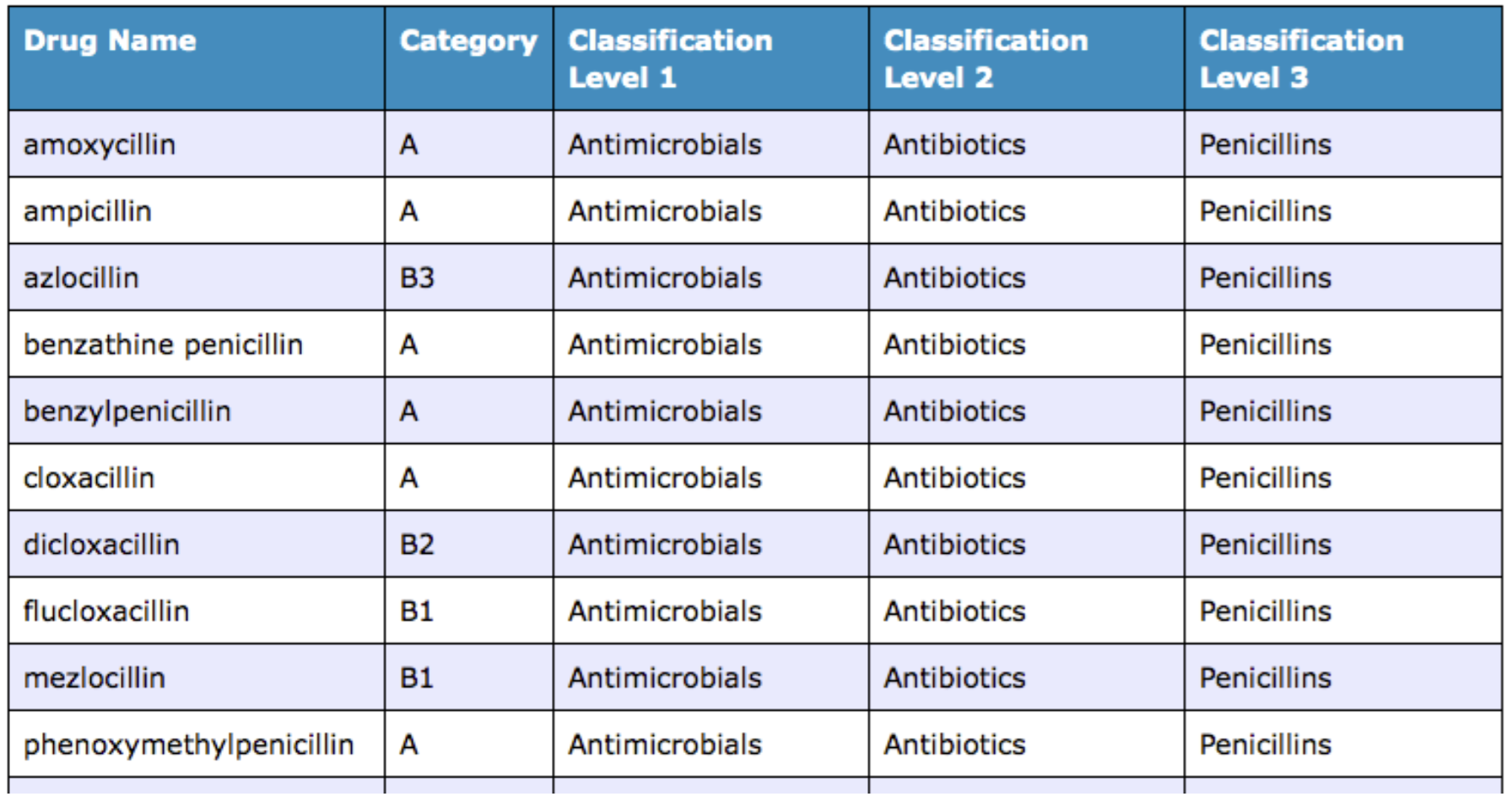This screenshot has width=1512, height=802.
Task: Click the B1 category for flucloxacillin
Action: click(x=416, y=612)
